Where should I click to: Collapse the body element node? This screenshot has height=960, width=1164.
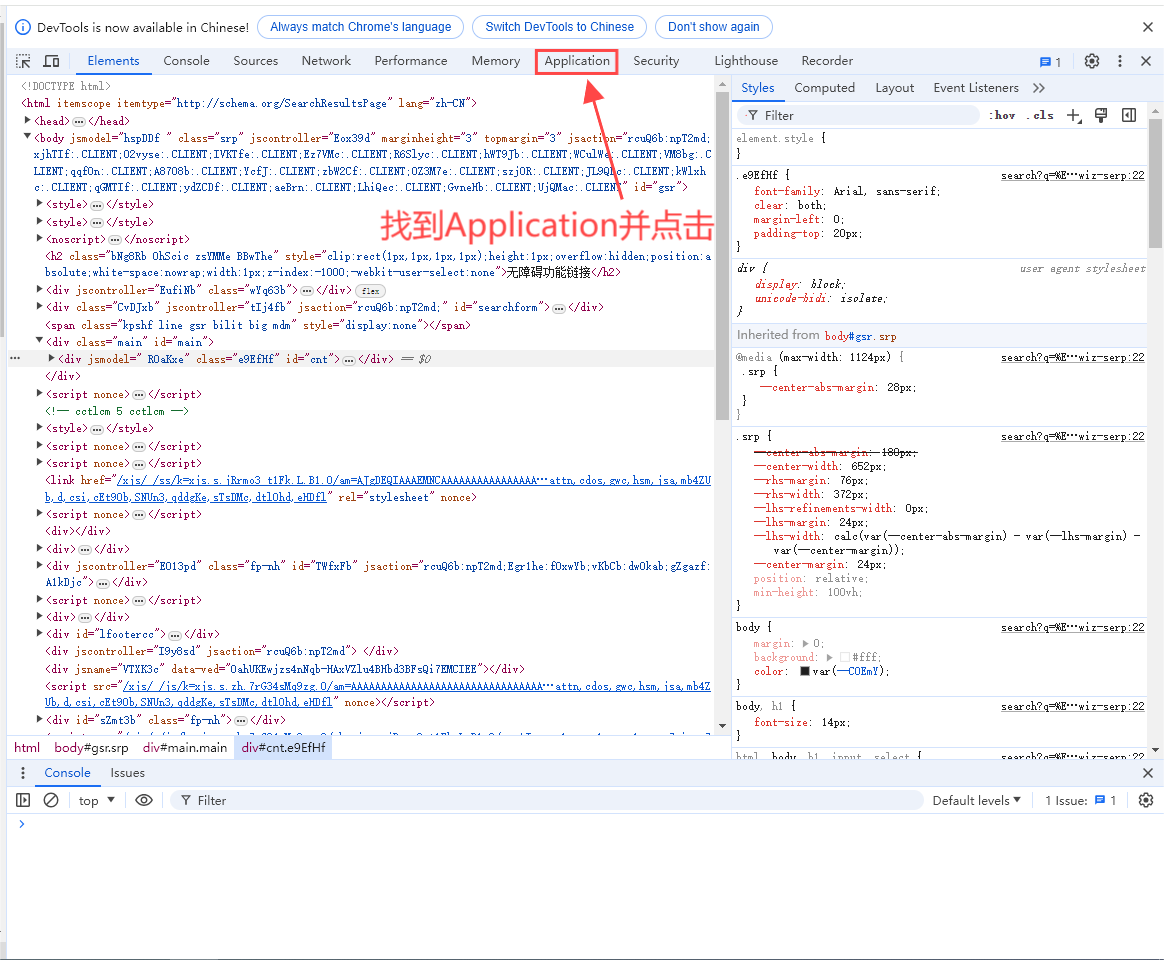(27, 137)
